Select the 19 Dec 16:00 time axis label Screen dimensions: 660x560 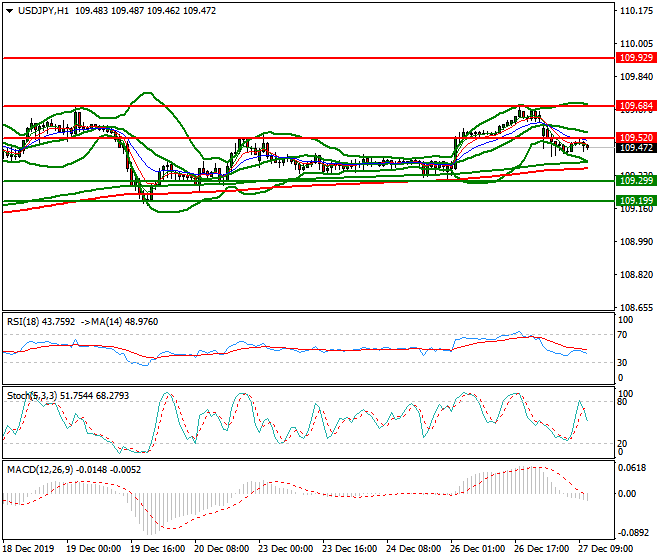[x=158, y=549]
